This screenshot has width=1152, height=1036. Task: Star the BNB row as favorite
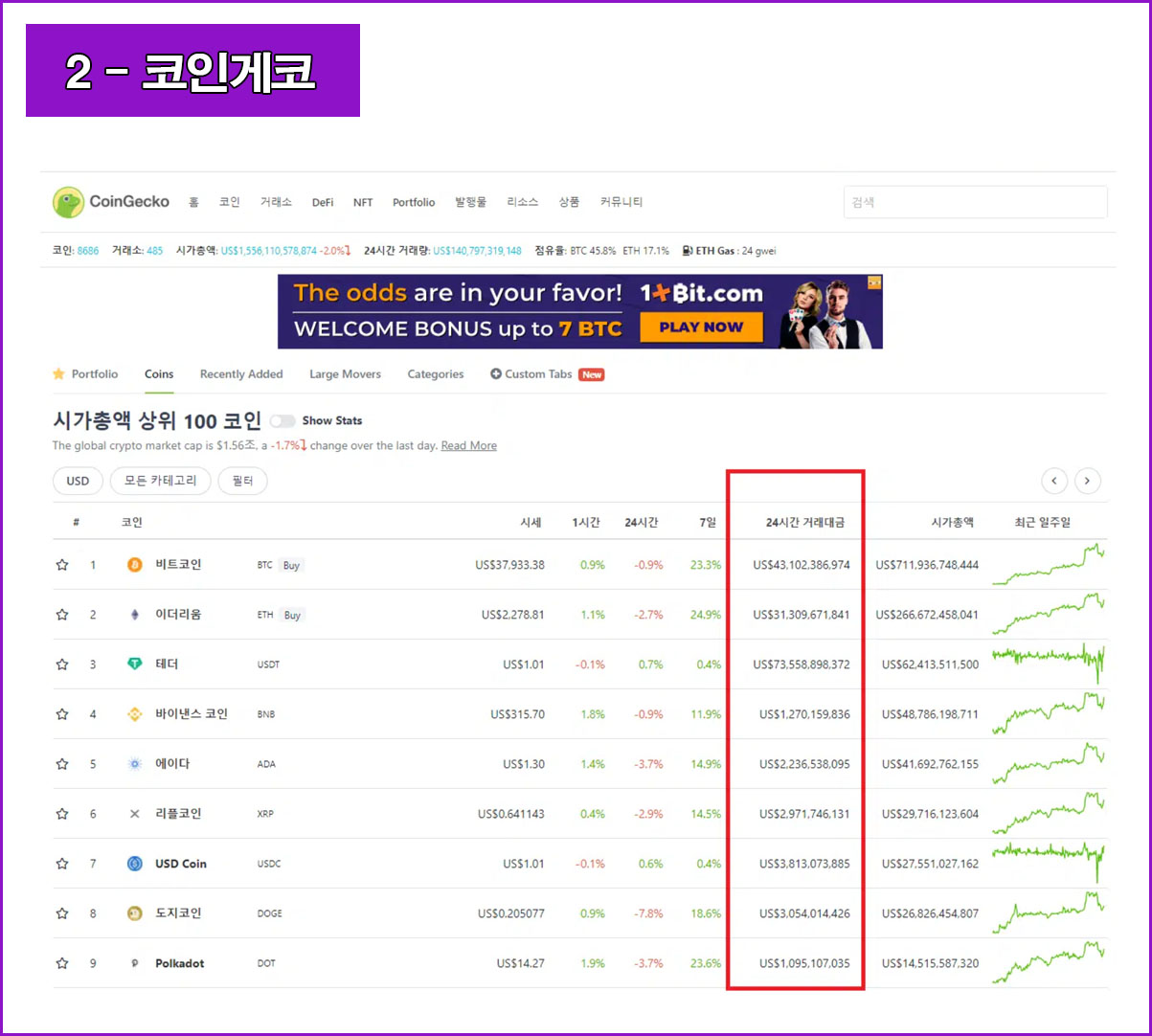62,714
